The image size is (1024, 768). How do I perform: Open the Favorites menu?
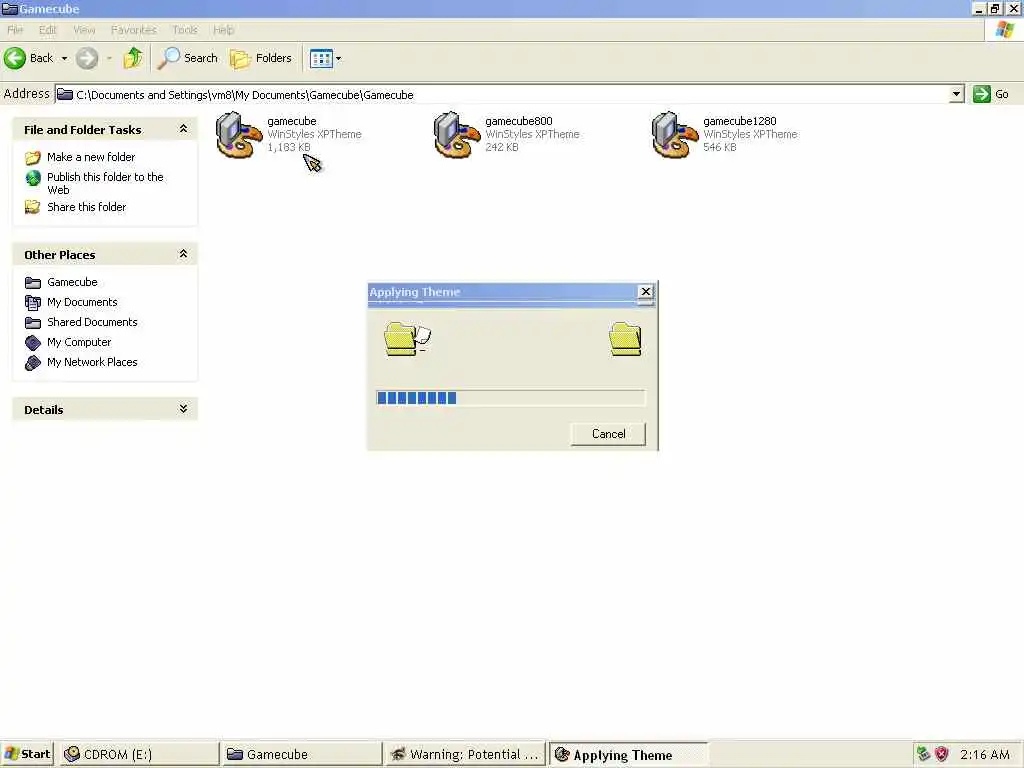point(134,30)
